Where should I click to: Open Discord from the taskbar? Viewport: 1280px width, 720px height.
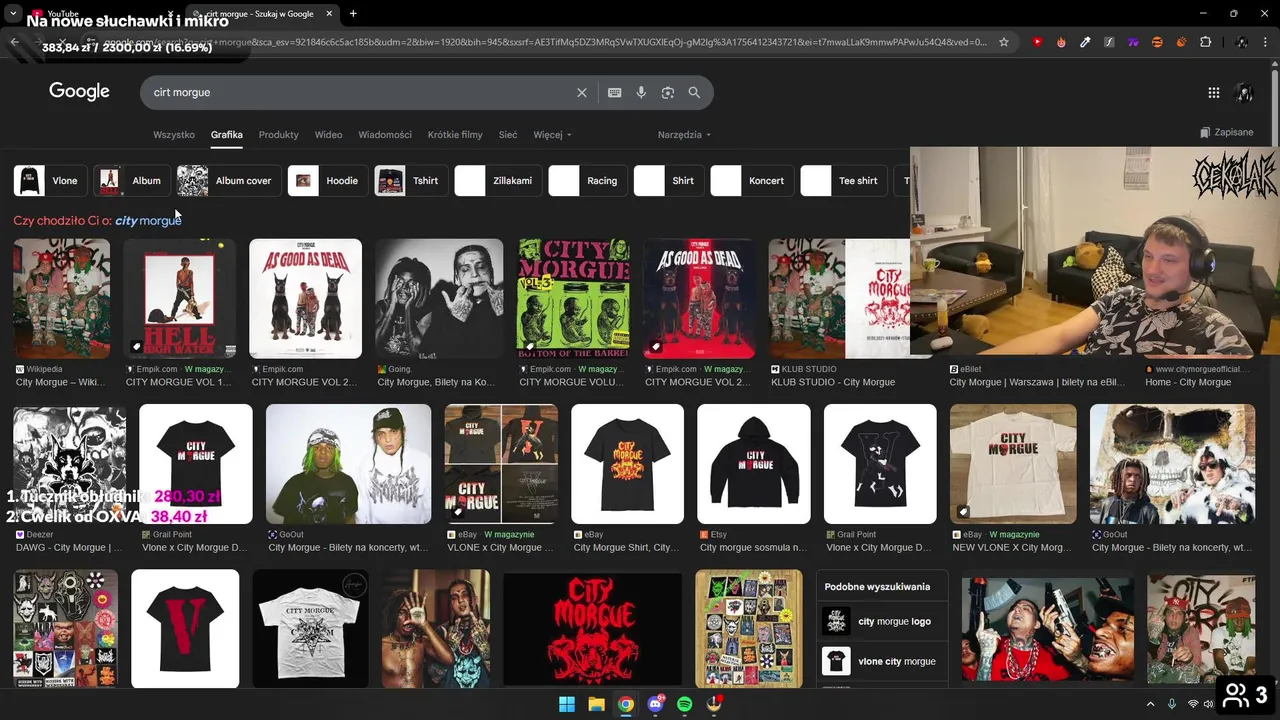coord(656,704)
